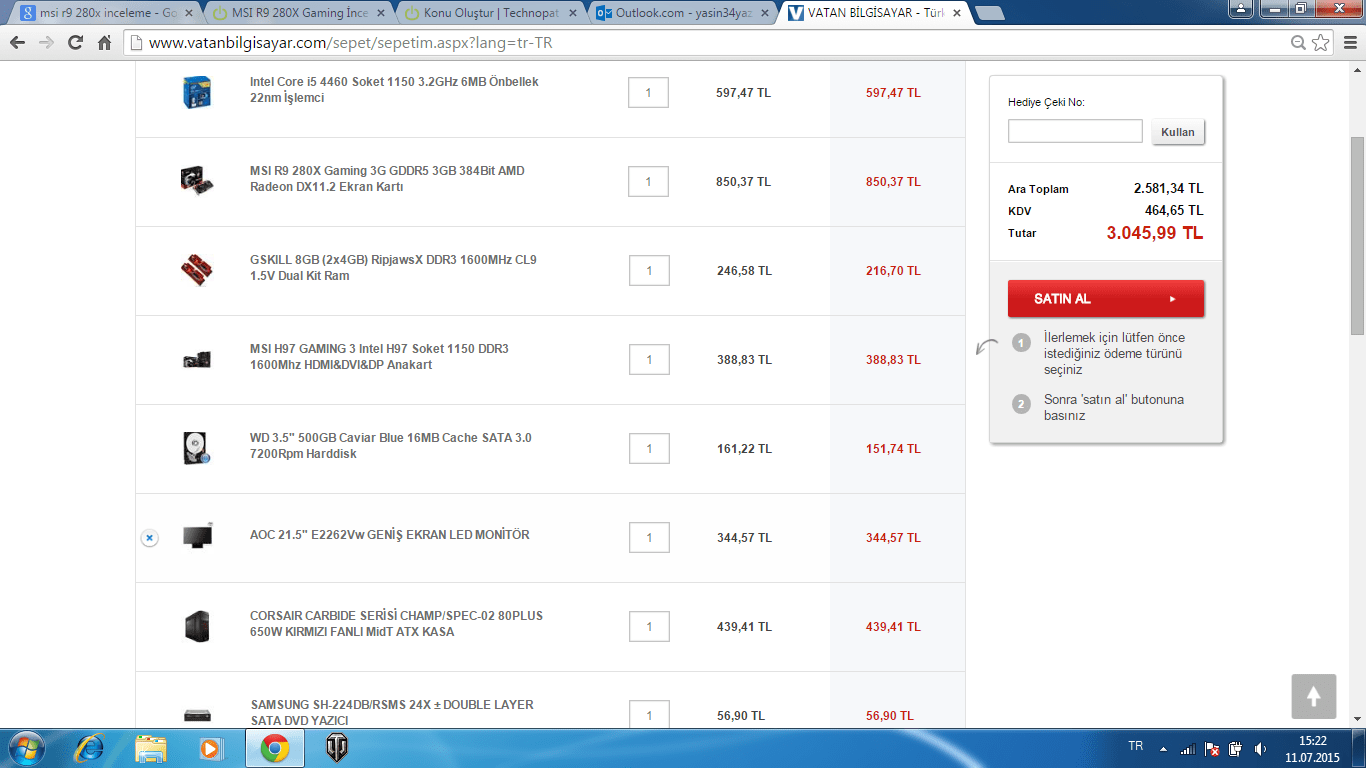
Task: Click the quantity field for WD Caviar Blue
Action: click(x=649, y=449)
